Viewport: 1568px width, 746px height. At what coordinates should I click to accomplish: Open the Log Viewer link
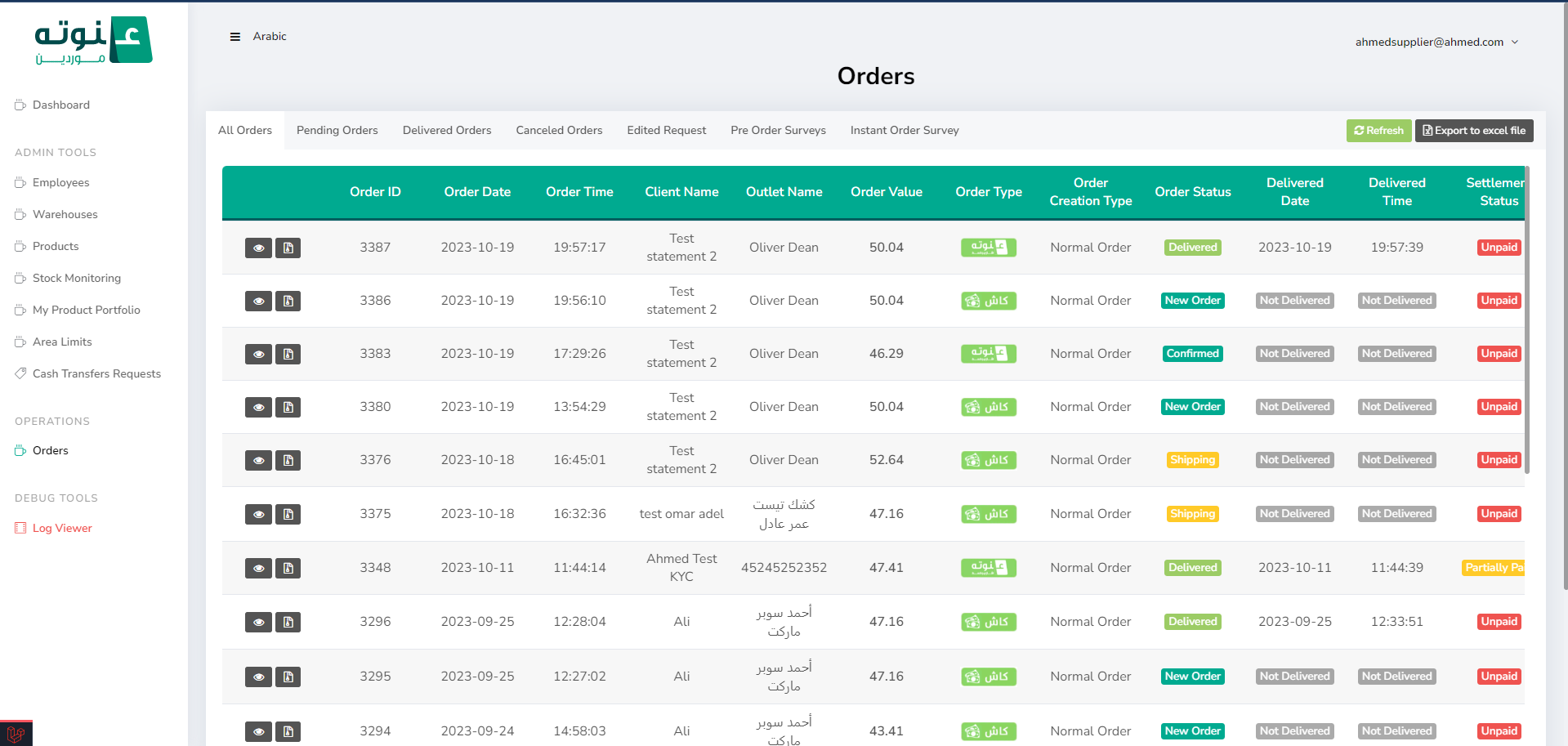click(x=62, y=529)
